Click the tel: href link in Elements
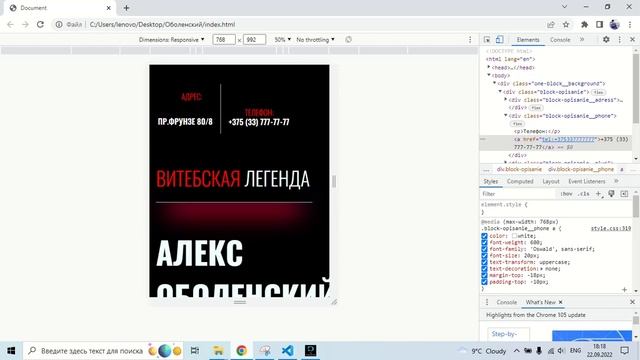This screenshot has height=360, width=640. tap(569, 140)
